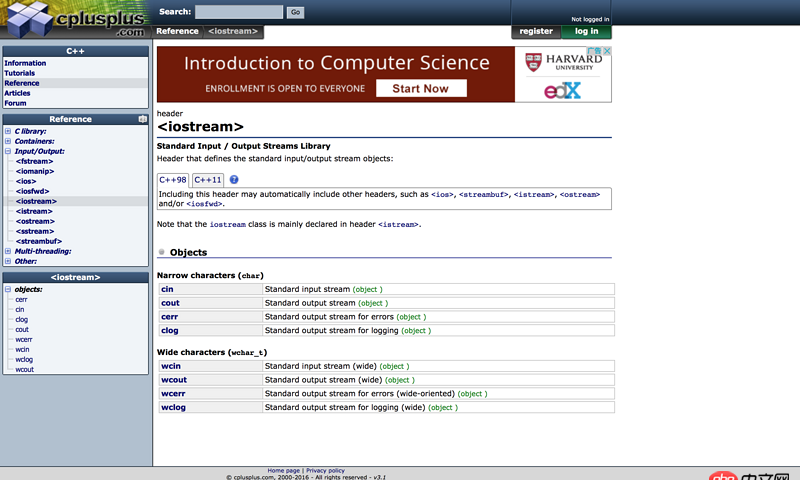Open cerr in the objects sidebar list
The width and height of the screenshot is (800, 480).
click(21, 299)
